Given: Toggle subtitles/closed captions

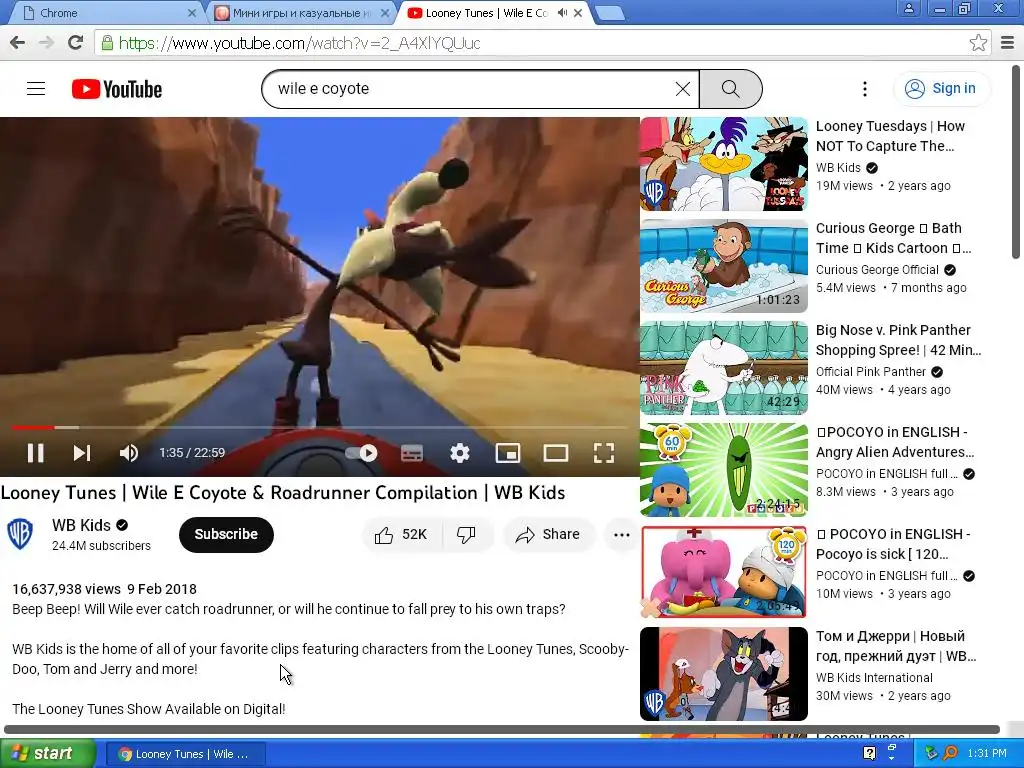Looking at the screenshot, I should coord(411,453).
